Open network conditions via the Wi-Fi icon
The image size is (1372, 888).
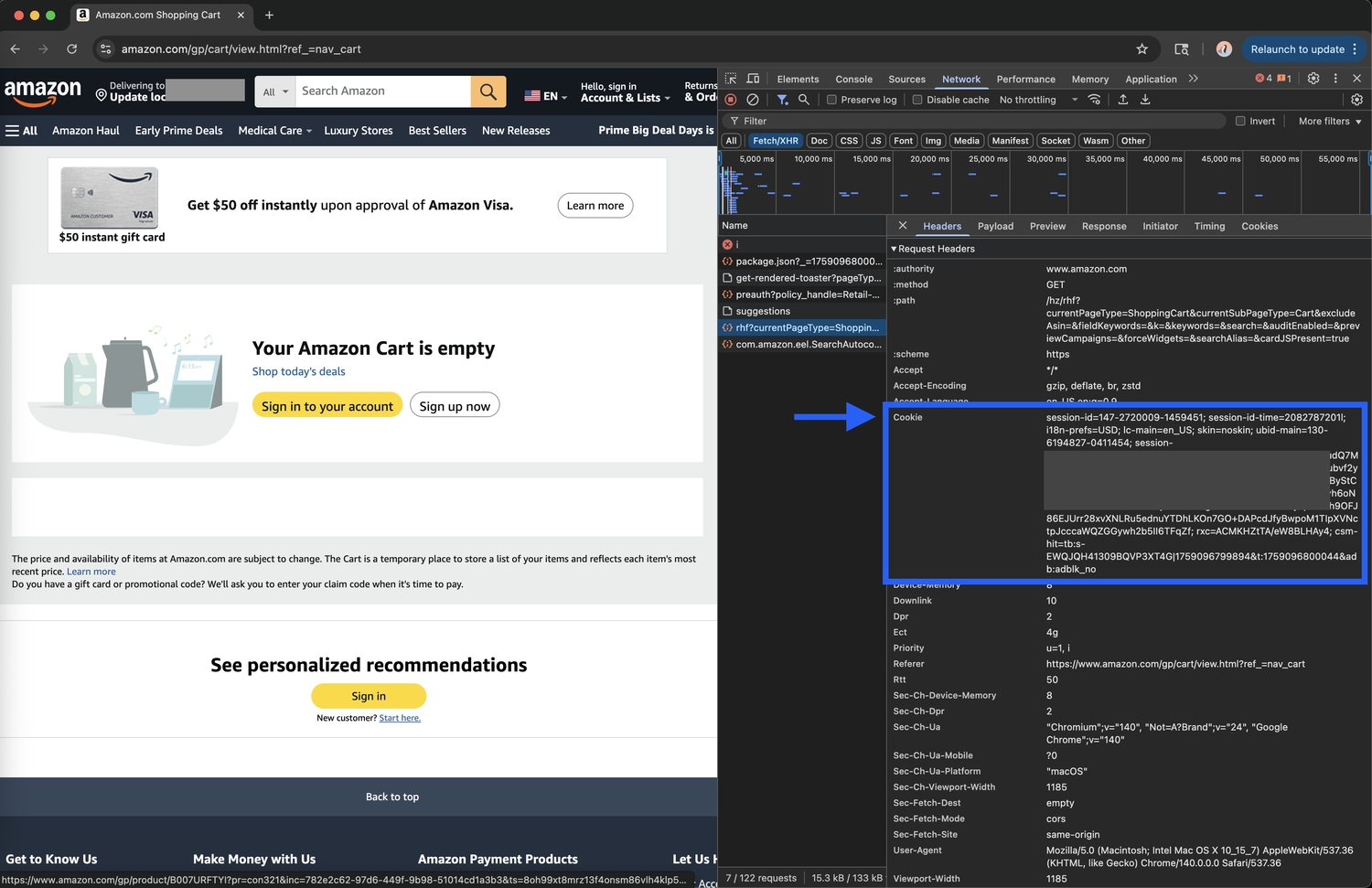[1095, 100]
